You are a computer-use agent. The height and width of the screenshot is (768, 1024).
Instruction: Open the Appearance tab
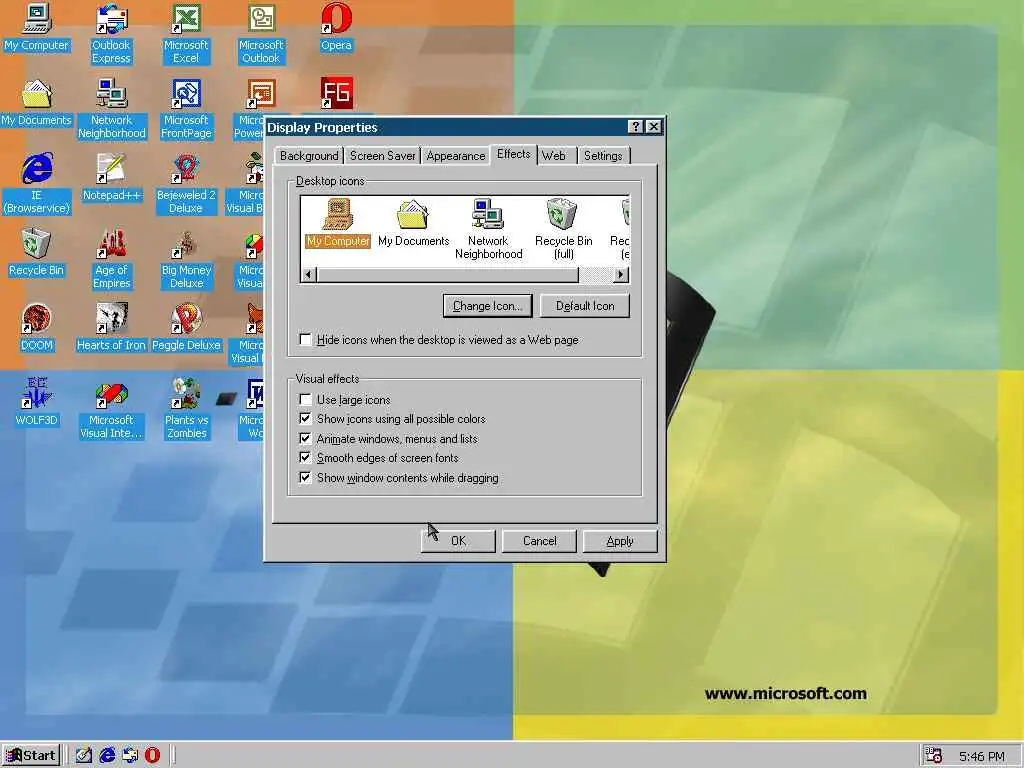pos(455,156)
